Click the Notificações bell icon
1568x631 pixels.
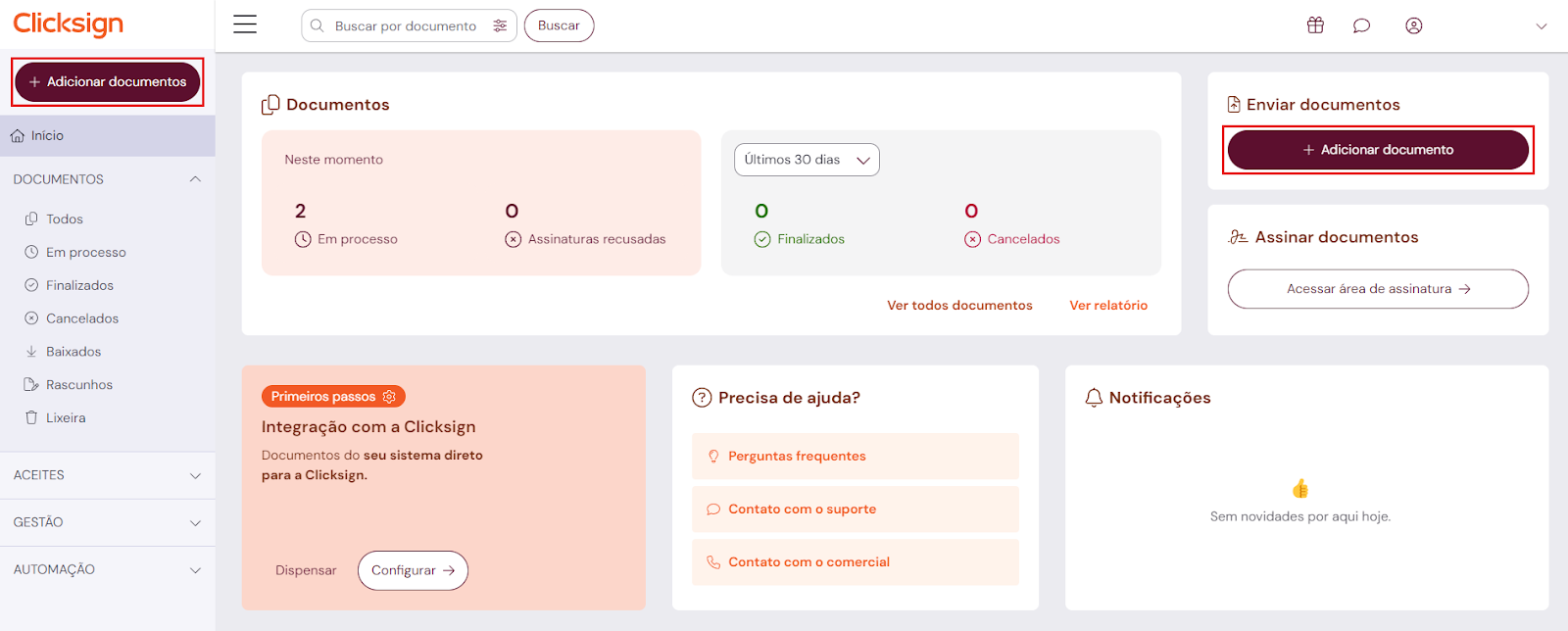pyautogui.click(x=1094, y=398)
